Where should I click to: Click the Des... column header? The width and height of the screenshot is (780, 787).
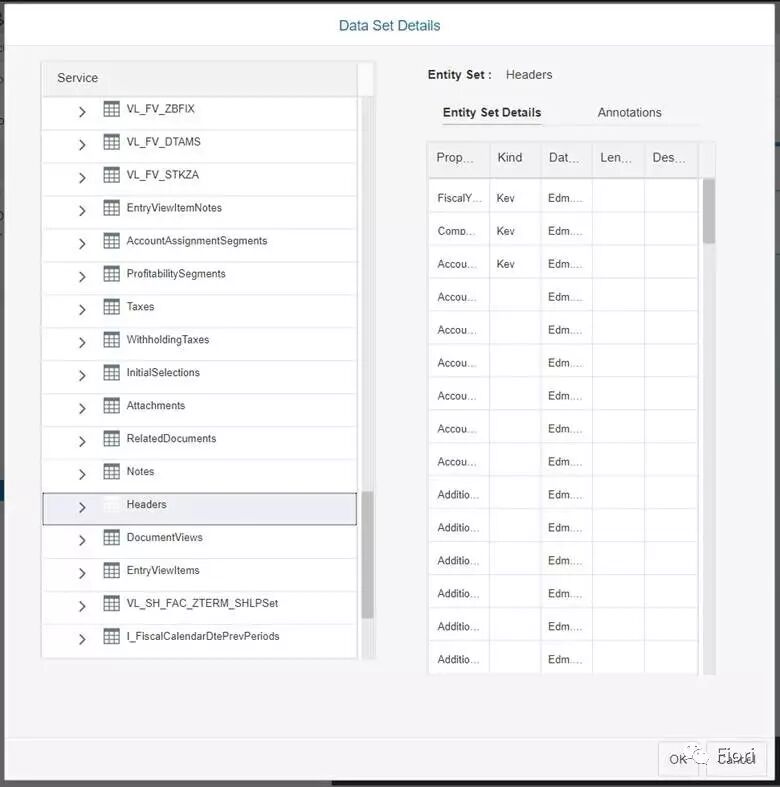pyautogui.click(x=671, y=160)
